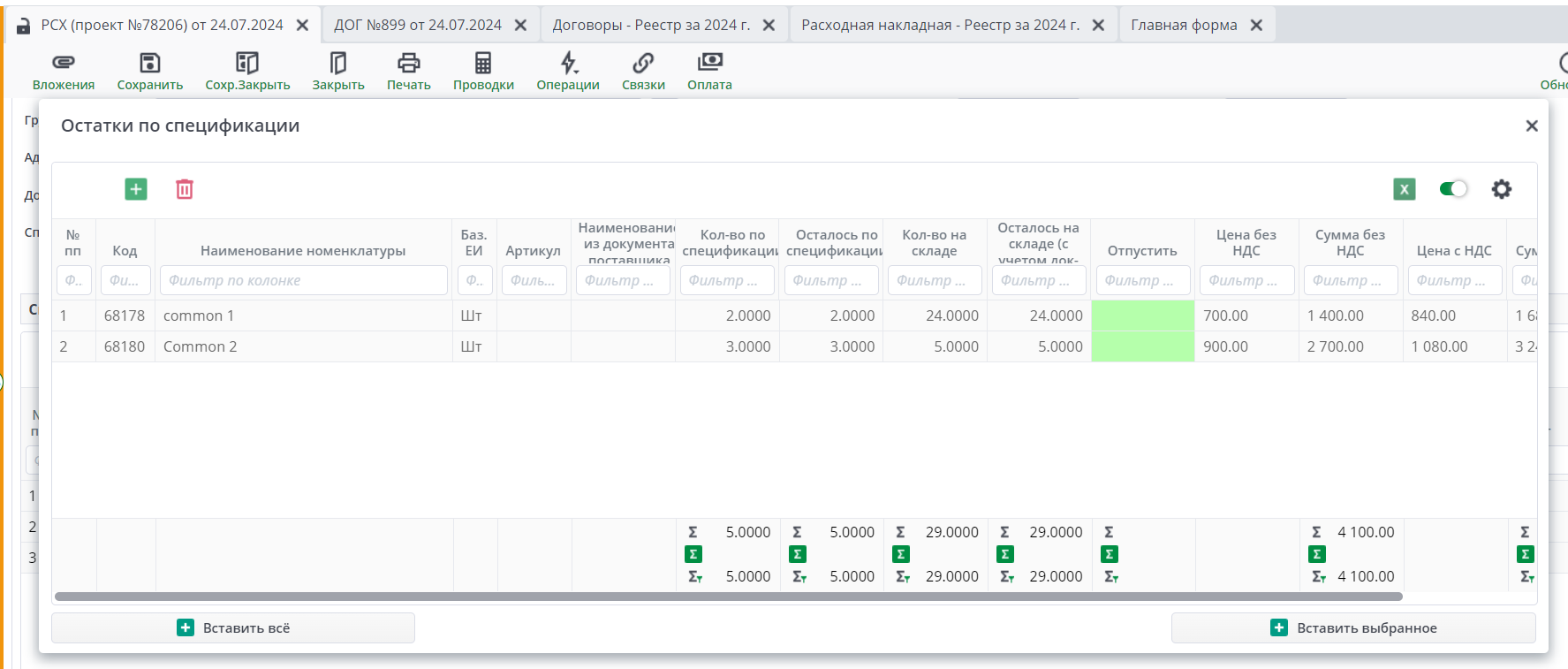Switch to Главная форма tab
The height and width of the screenshot is (669, 1568).
click(x=1184, y=25)
